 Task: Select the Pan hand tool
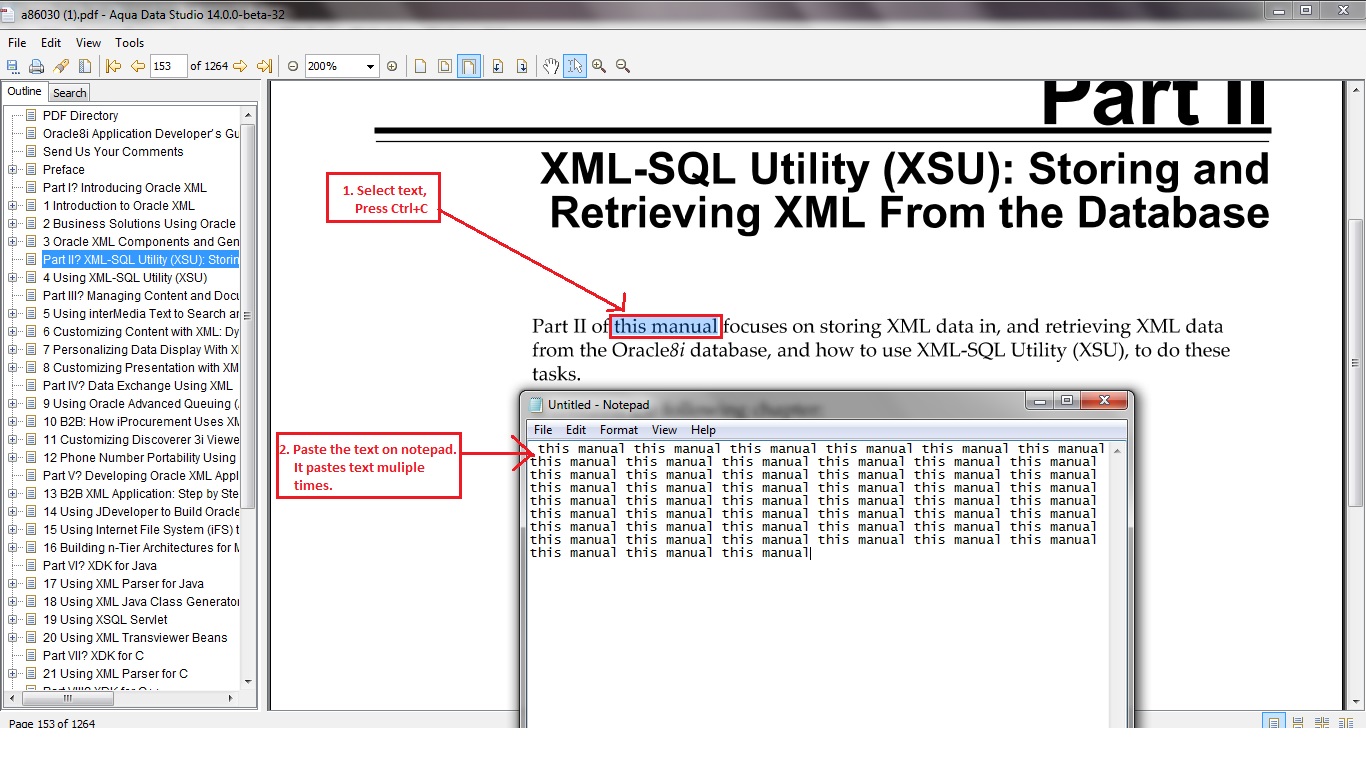point(551,66)
